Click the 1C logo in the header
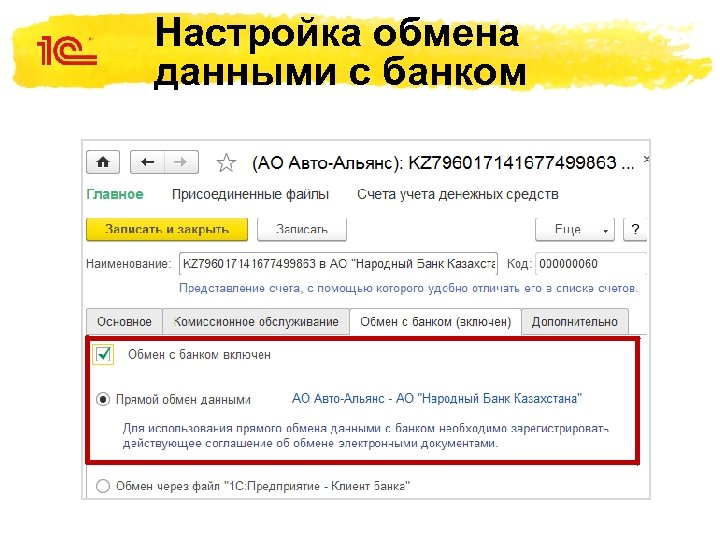Viewport: 720px width, 540px height. click(67, 51)
